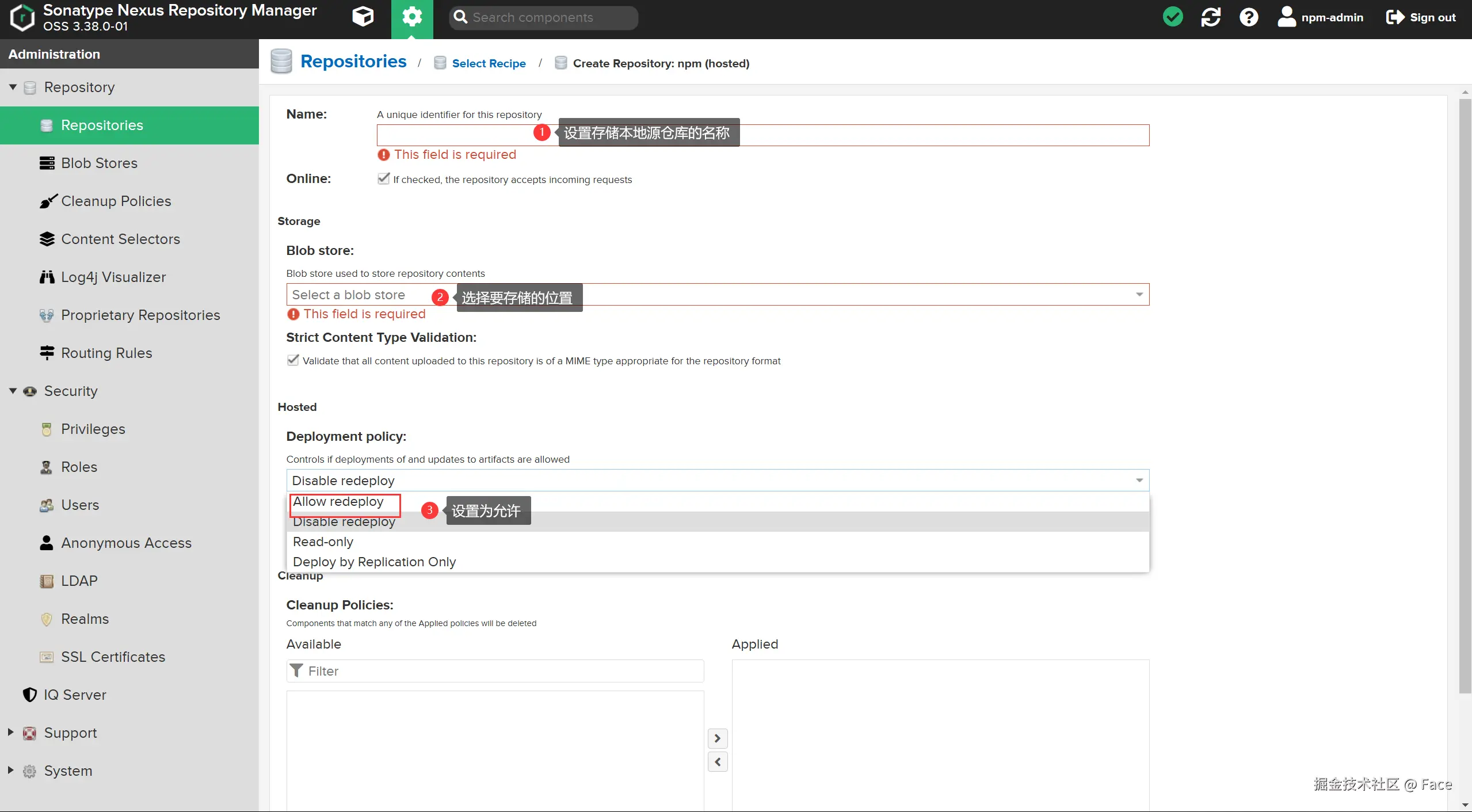This screenshot has width=1472, height=812.
Task: Expand the Support tree section
Action: coord(10,732)
